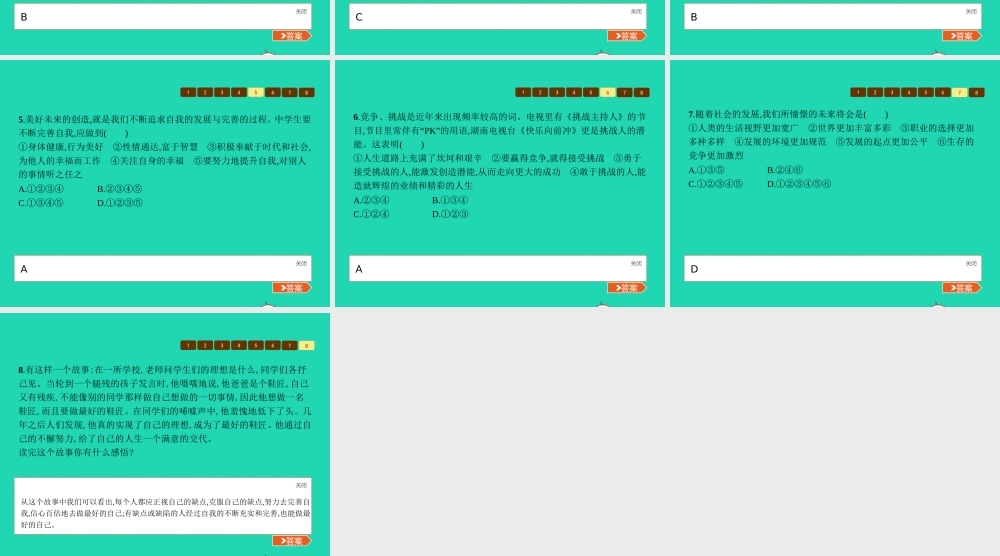Click the question 8 answer text box
The image size is (1000, 556).
(163, 506)
